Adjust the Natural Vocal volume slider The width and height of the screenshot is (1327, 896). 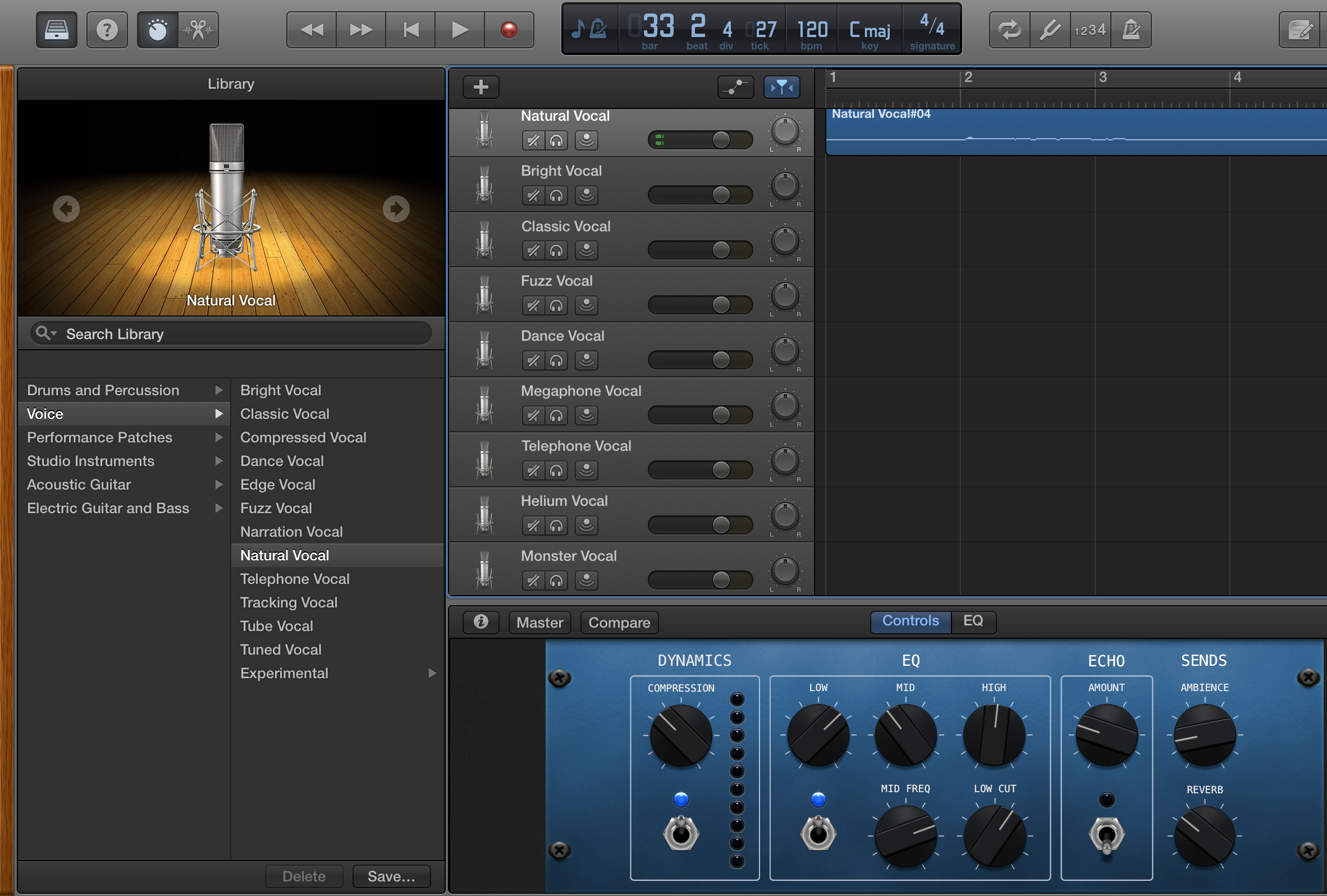tap(721, 140)
